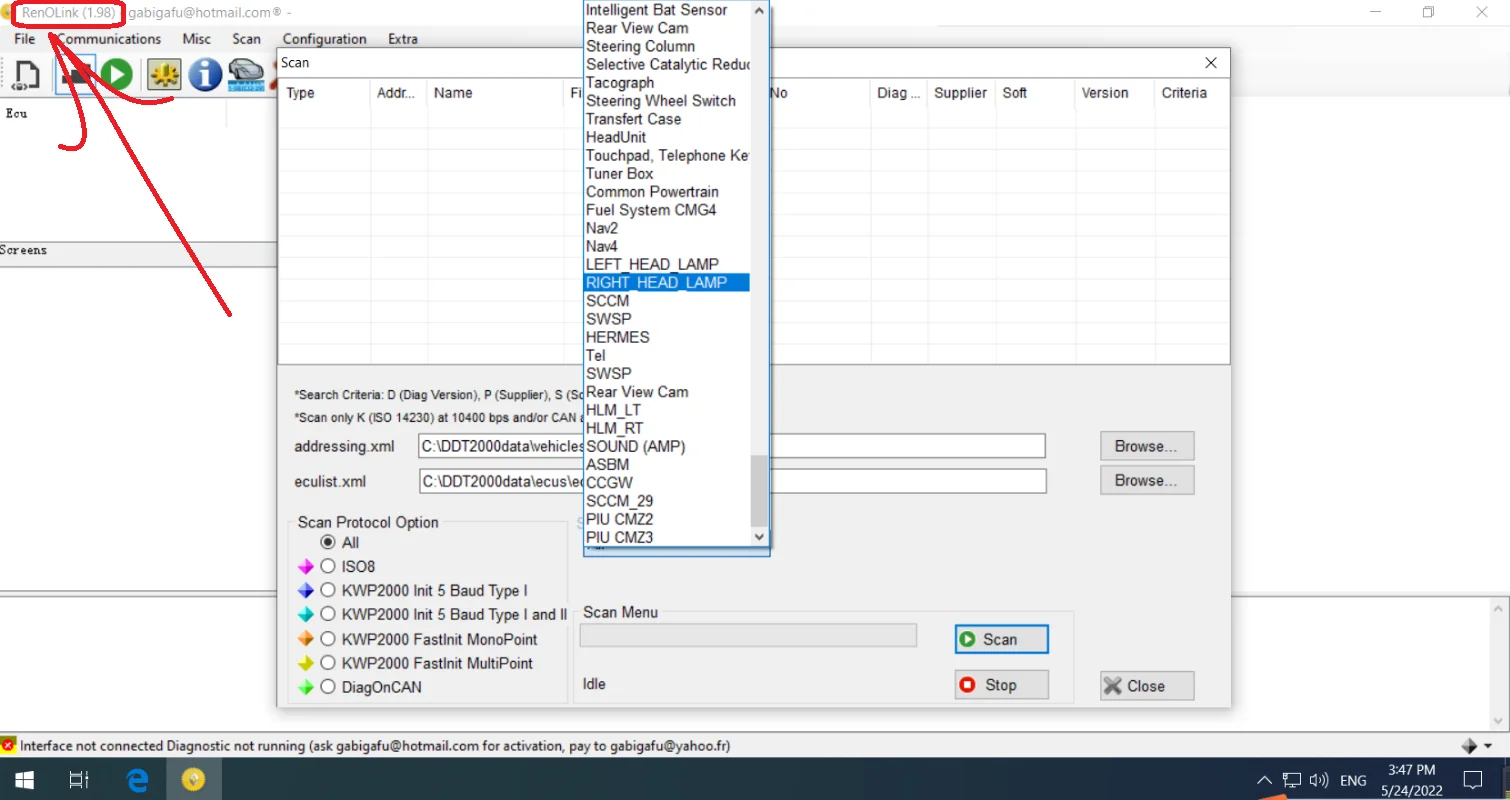
Task: Choose the highlighted RIGHT_HEAD_LAMP entry
Action: (666, 282)
